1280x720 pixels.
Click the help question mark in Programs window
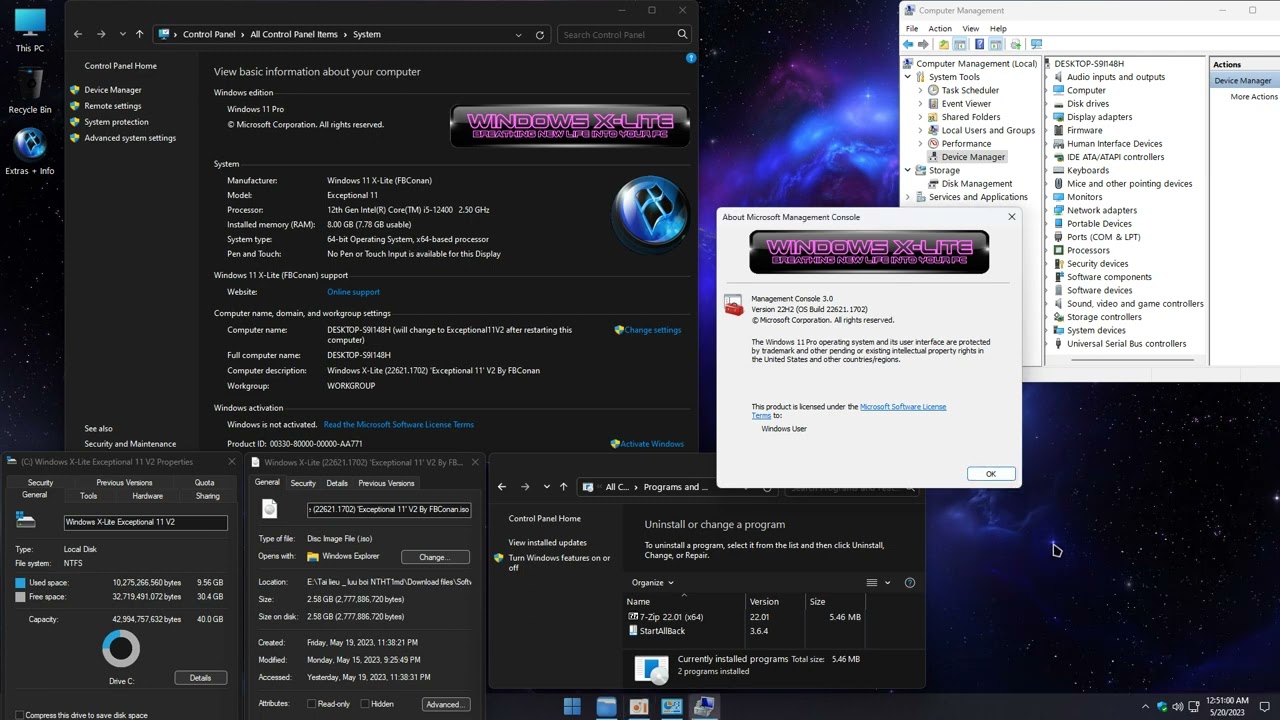click(x=909, y=582)
